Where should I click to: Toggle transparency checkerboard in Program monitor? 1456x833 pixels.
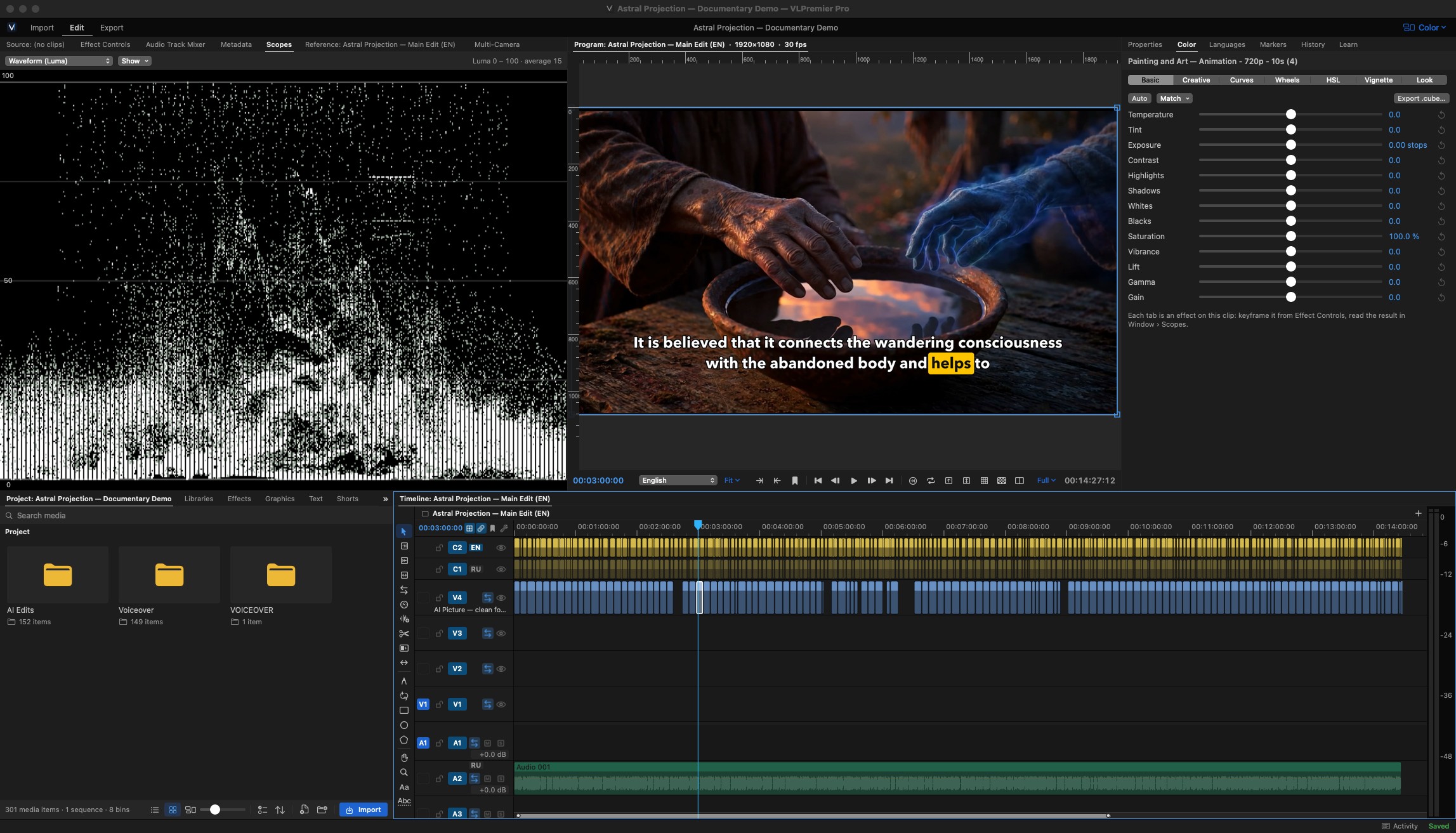(1002, 481)
